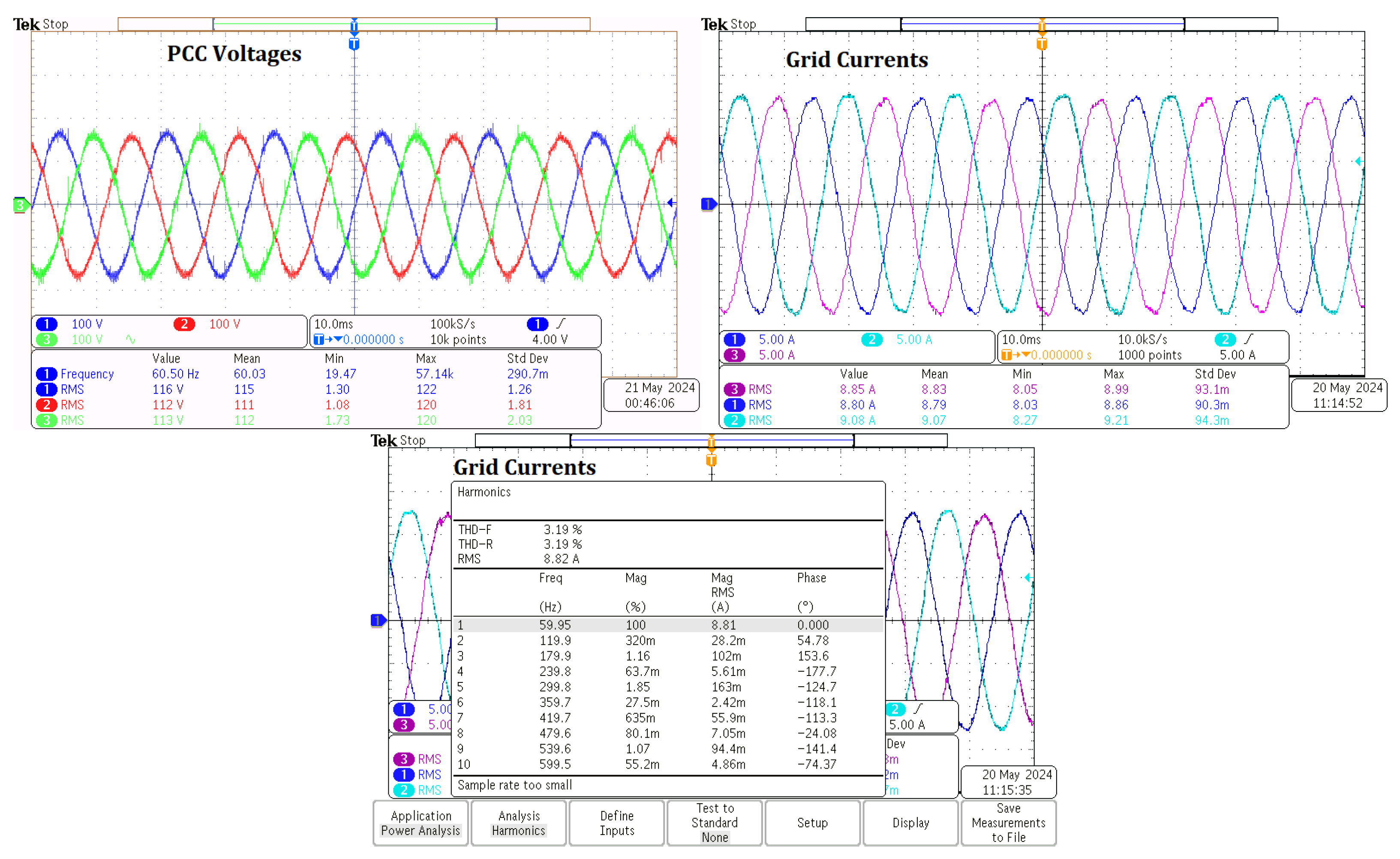Viewport: 1400px width, 859px height.
Task: Click the blue trigger level arrow on PCC Voltages right edge
Action: 671,202
